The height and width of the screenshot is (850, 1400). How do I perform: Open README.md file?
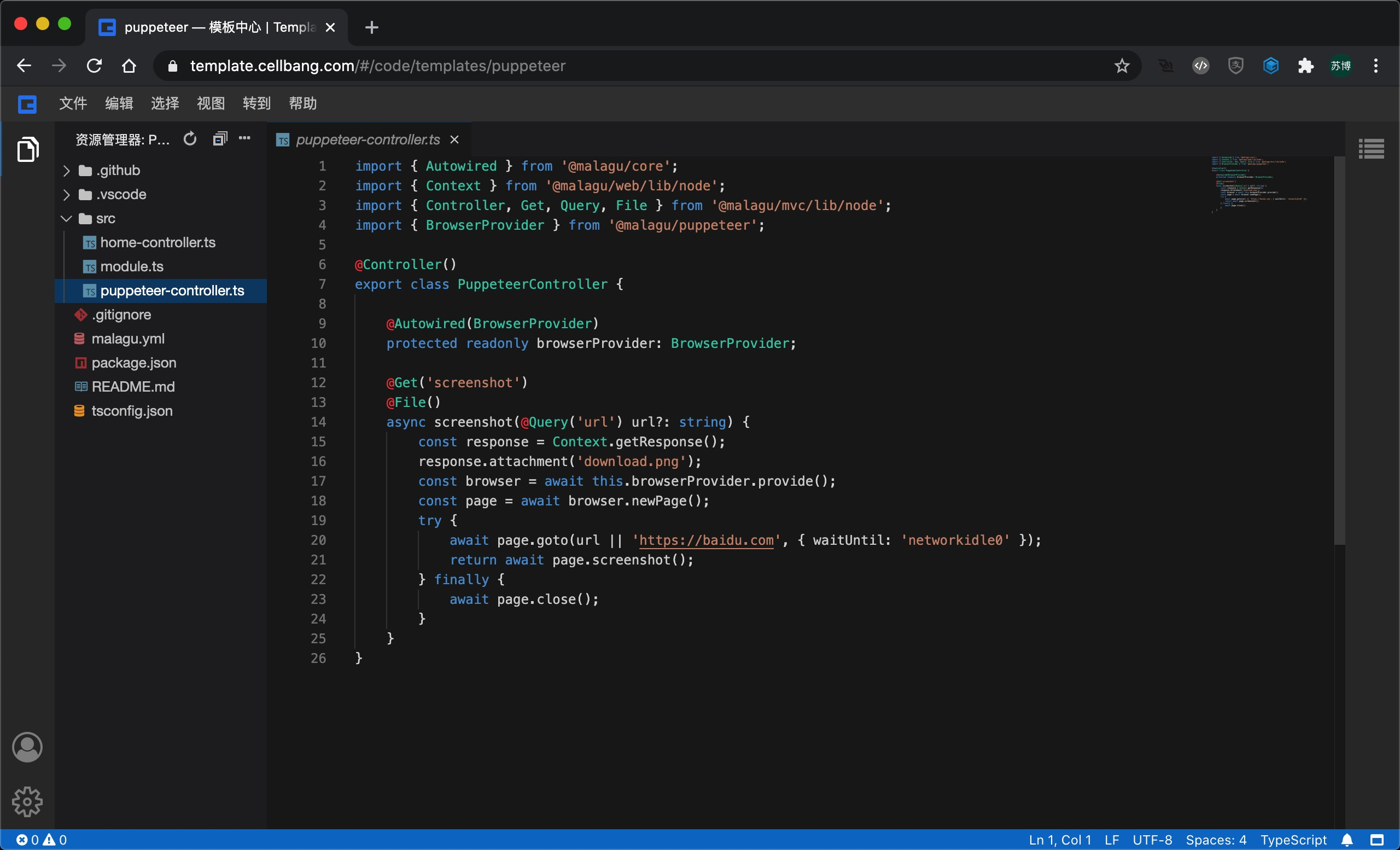pos(160,387)
